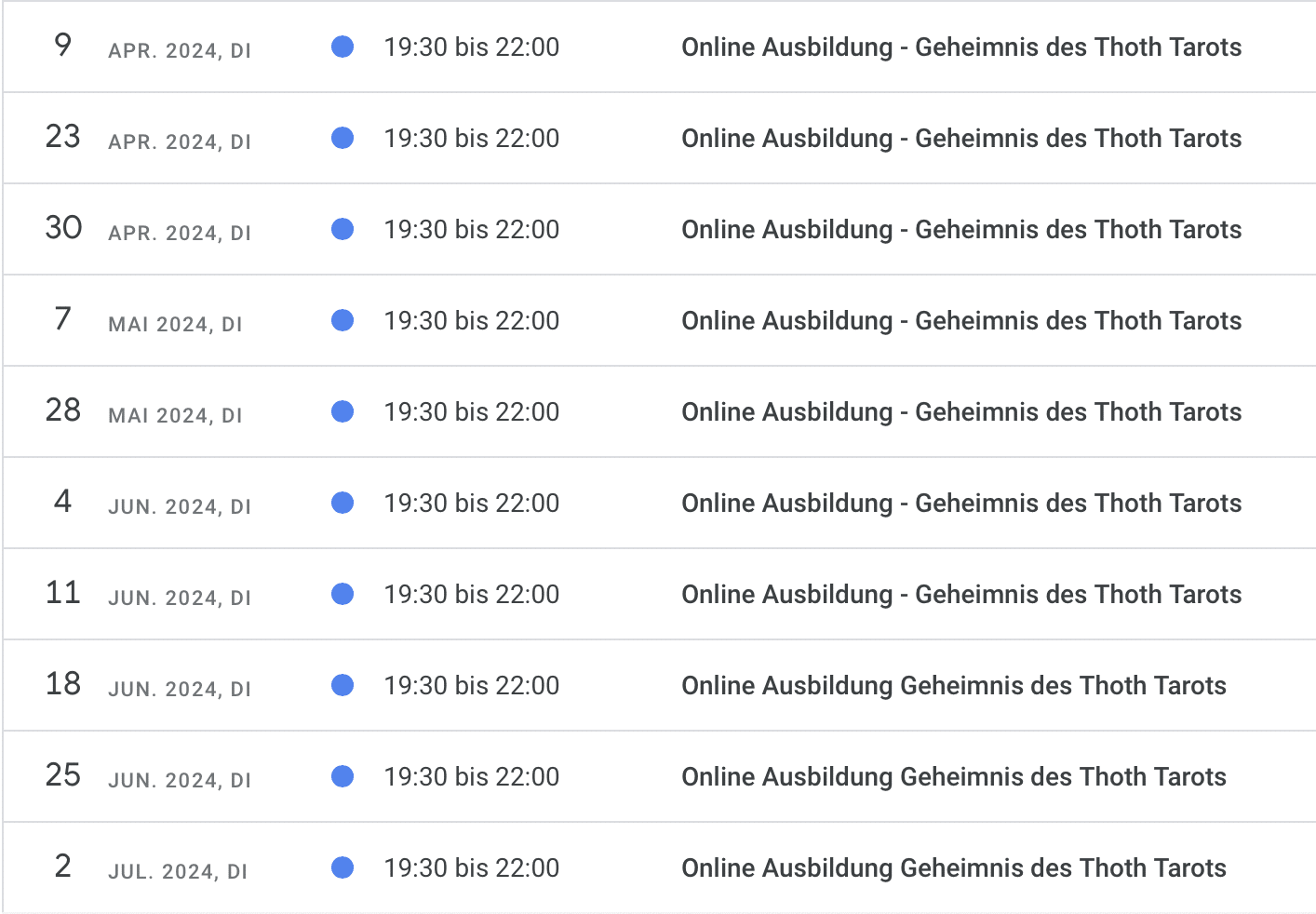Open the Thoth Tarots event on 11 June

click(x=960, y=595)
